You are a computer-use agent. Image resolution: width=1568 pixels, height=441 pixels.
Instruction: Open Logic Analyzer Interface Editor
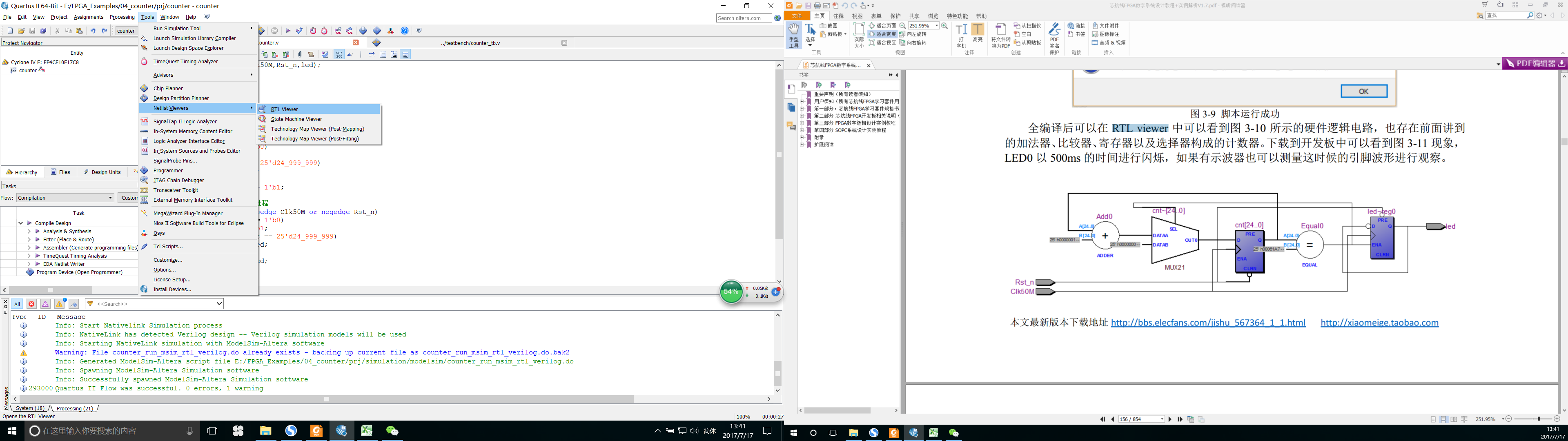coord(189,141)
